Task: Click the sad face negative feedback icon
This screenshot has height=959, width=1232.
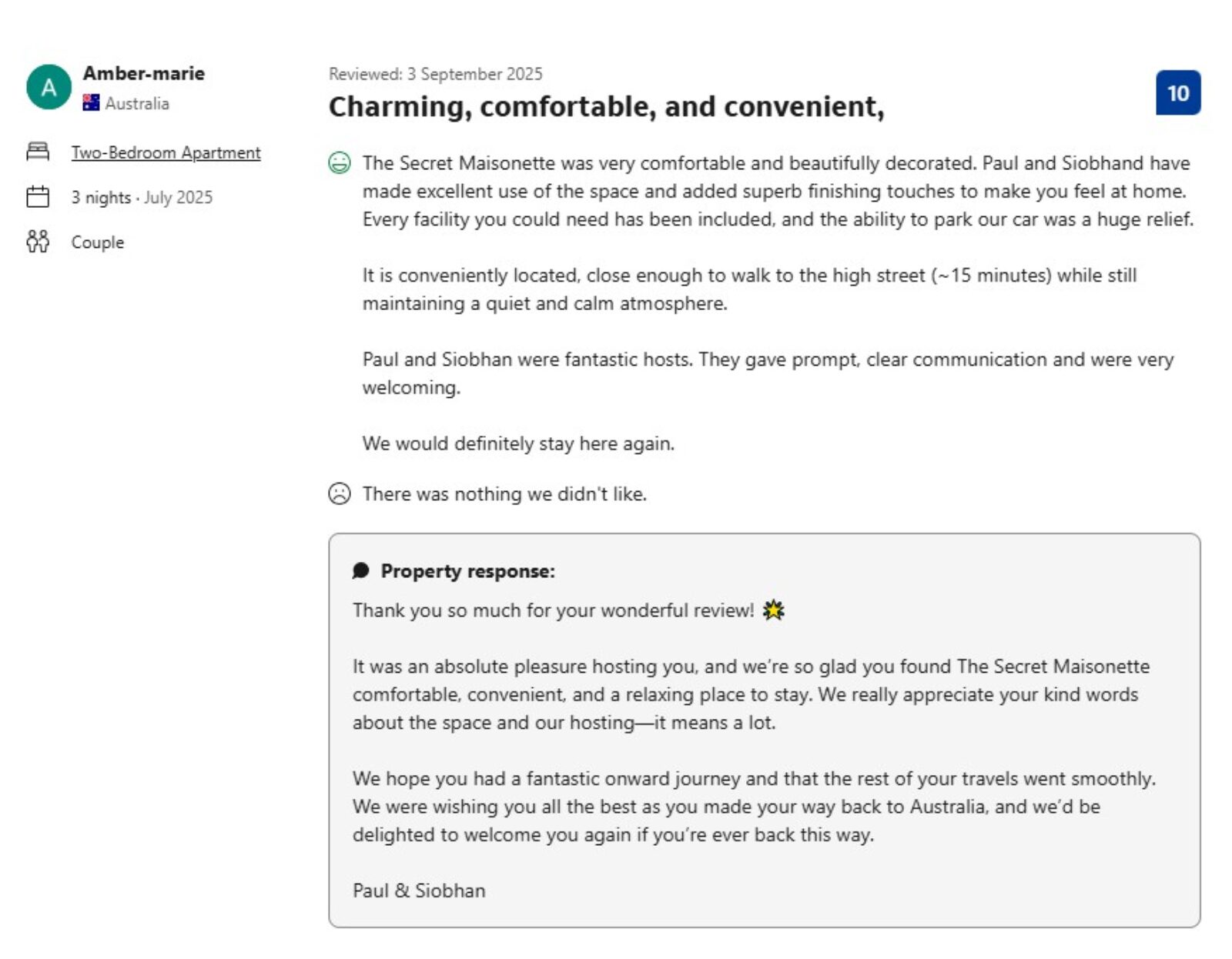Action: point(340,493)
